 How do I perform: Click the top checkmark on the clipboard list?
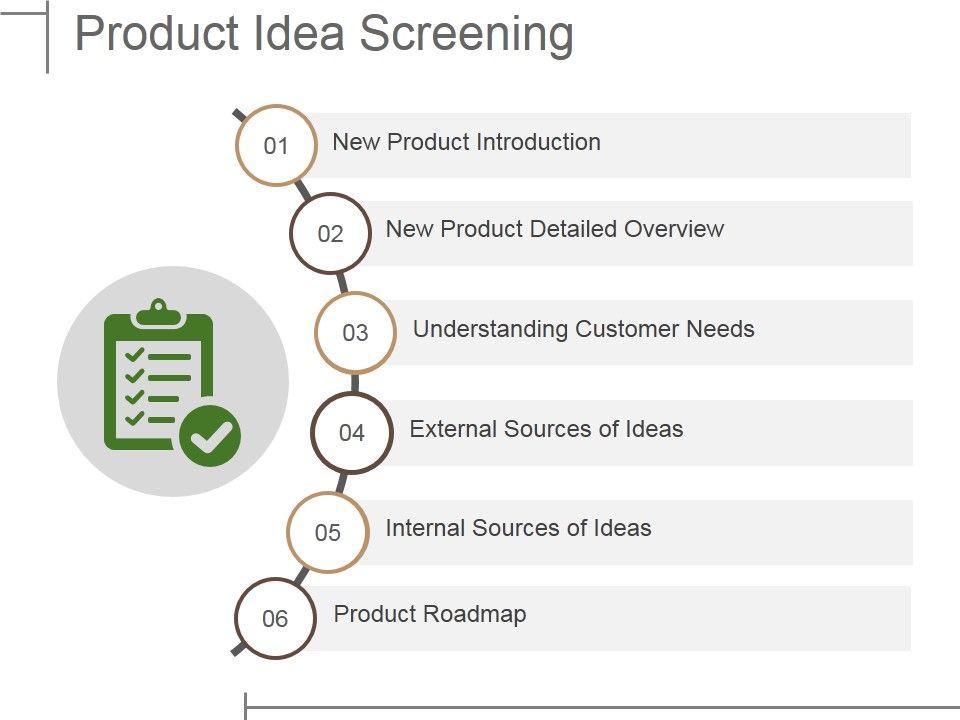134,356
